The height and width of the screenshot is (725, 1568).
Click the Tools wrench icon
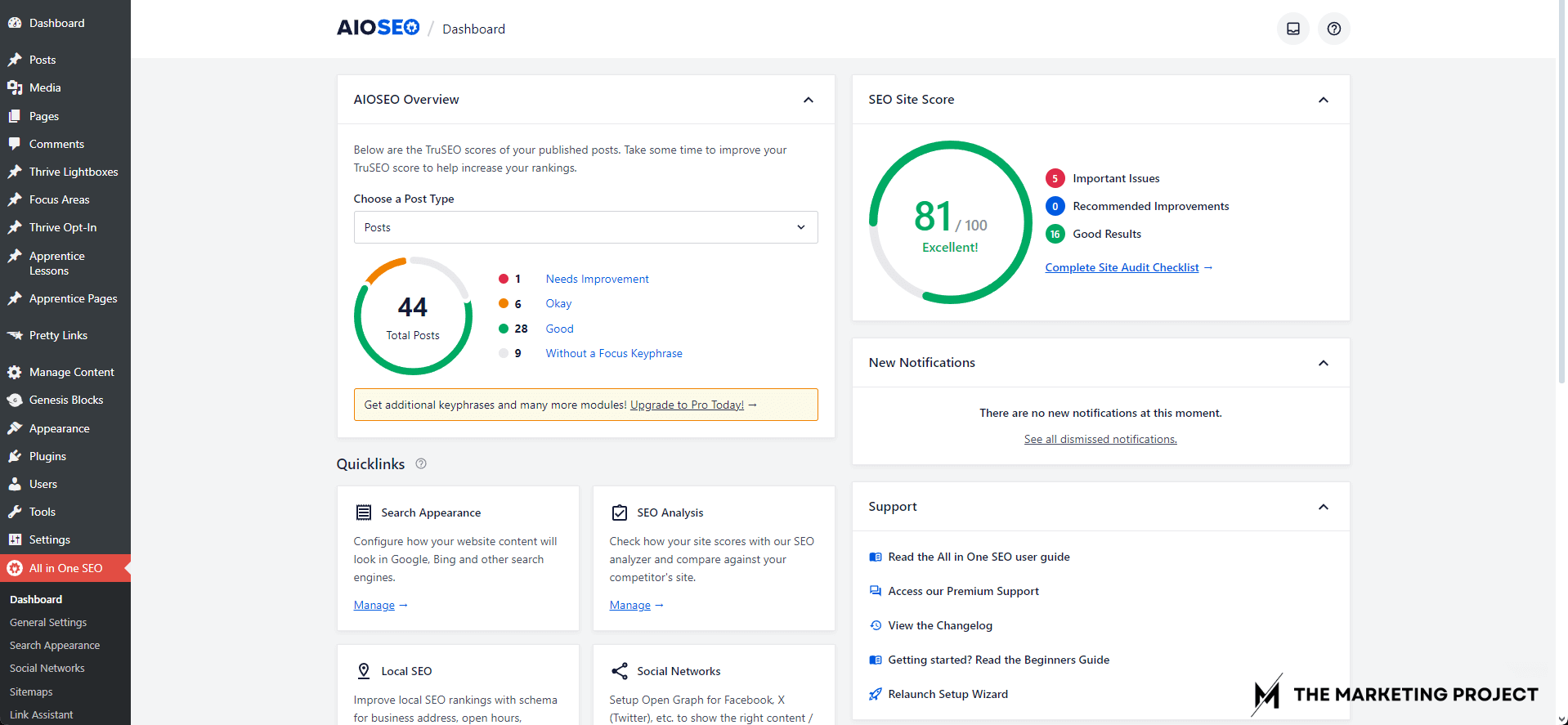click(15, 512)
